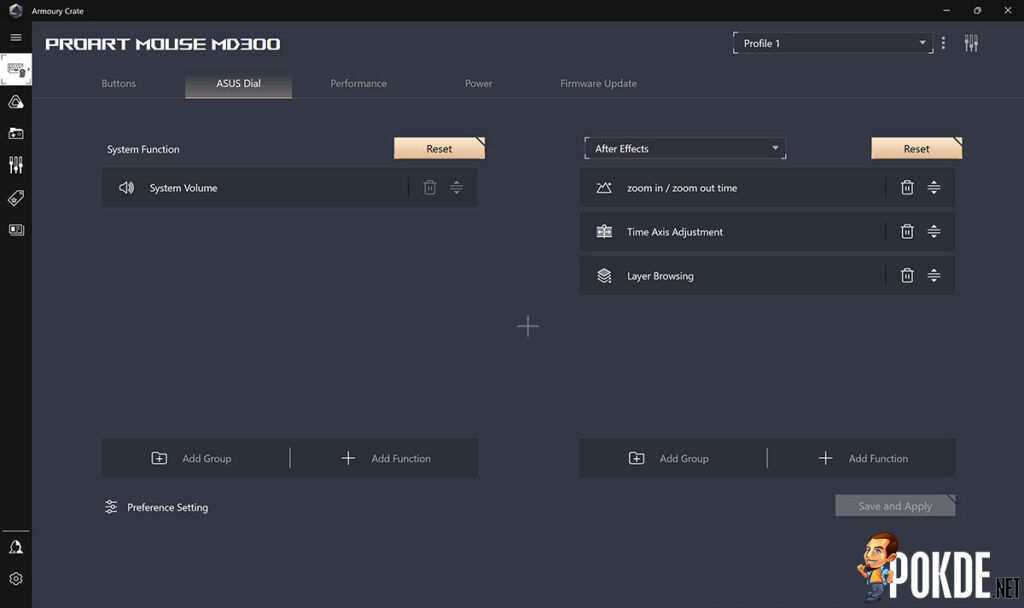Delete Time Axis Adjustment function
This screenshot has width=1024, height=608.
point(907,231)
